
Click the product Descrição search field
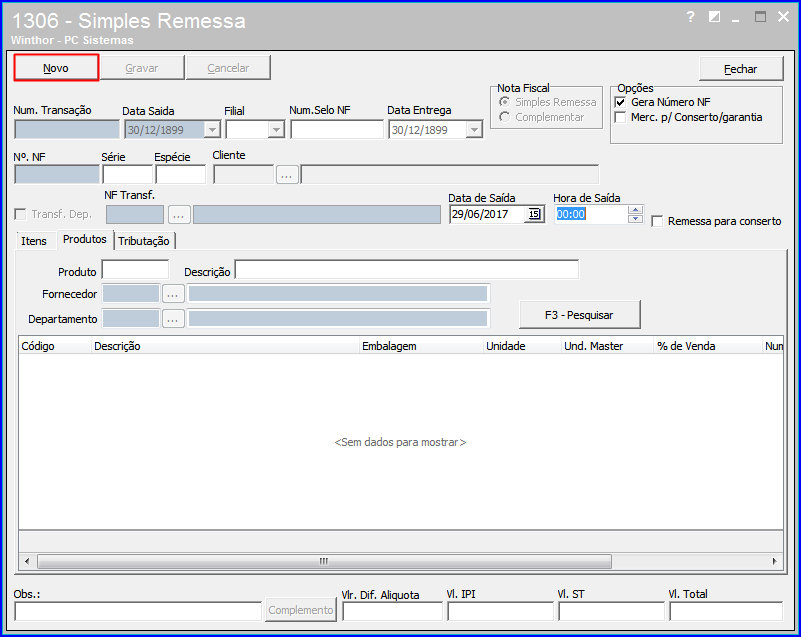pos(407,270)
